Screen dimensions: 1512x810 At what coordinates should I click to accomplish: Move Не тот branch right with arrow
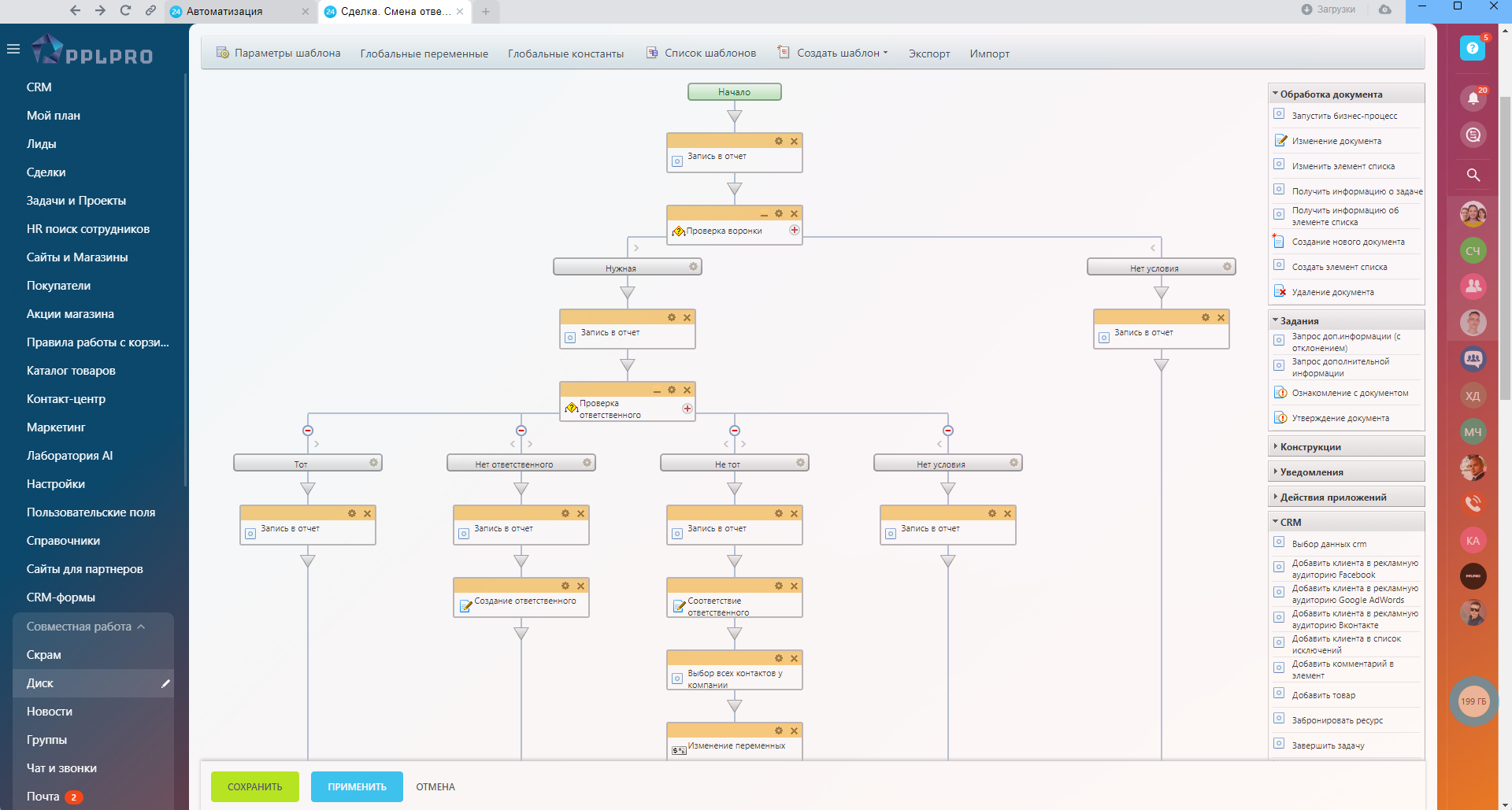(743, 445)
